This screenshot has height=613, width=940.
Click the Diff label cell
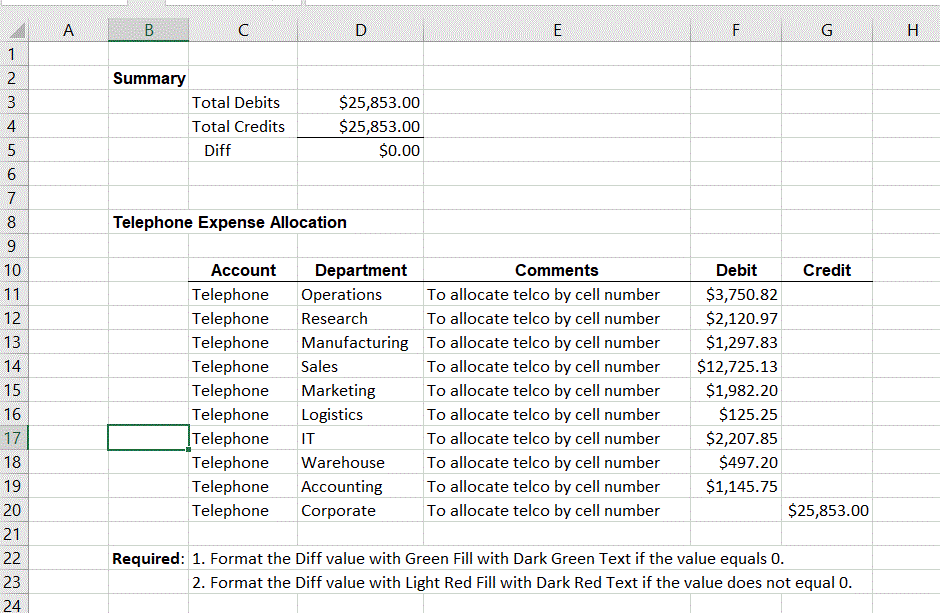point(243,150)
